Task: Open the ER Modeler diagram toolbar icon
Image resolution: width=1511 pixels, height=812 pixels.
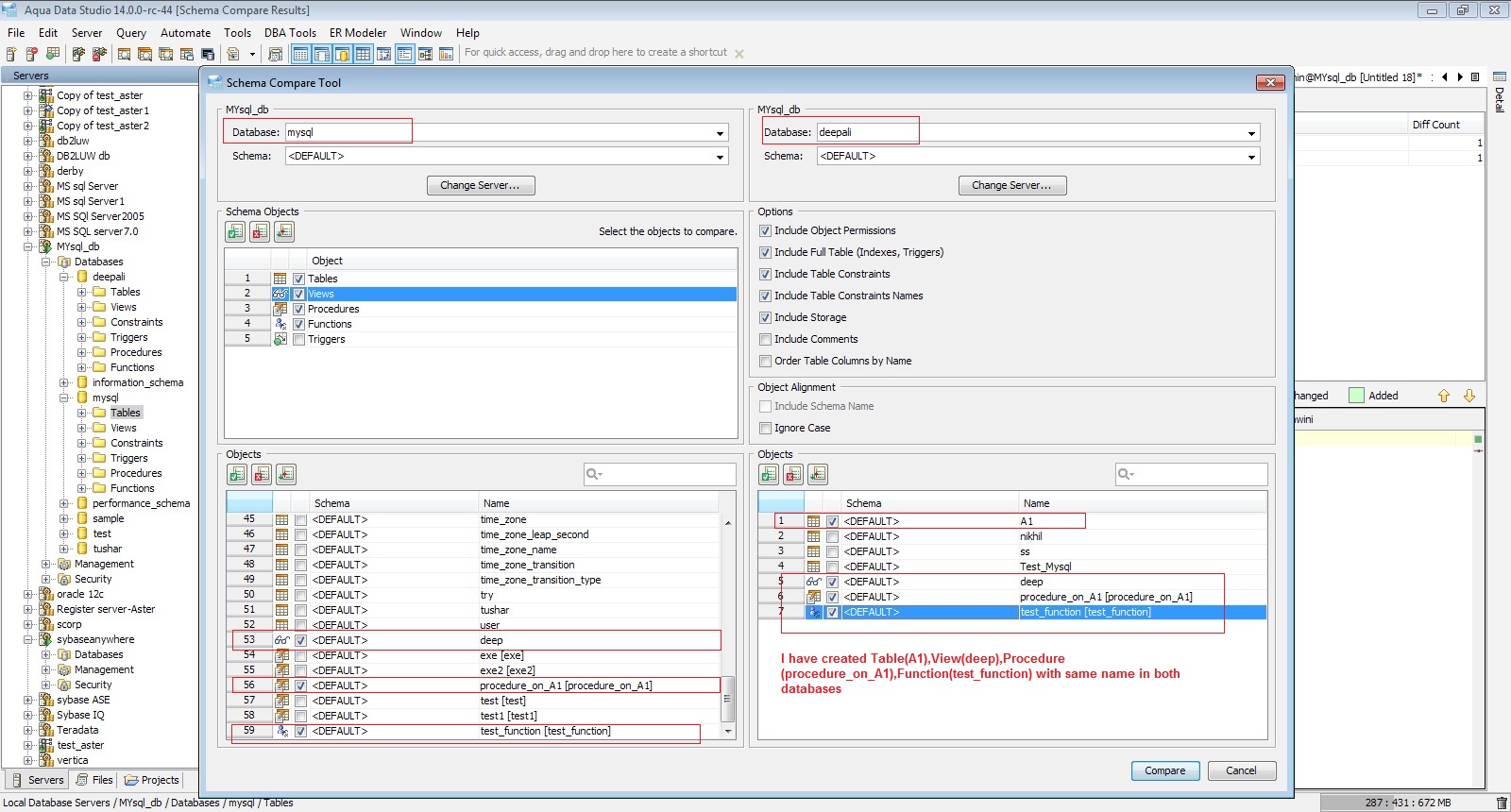Action: click(x=425, y=54)
